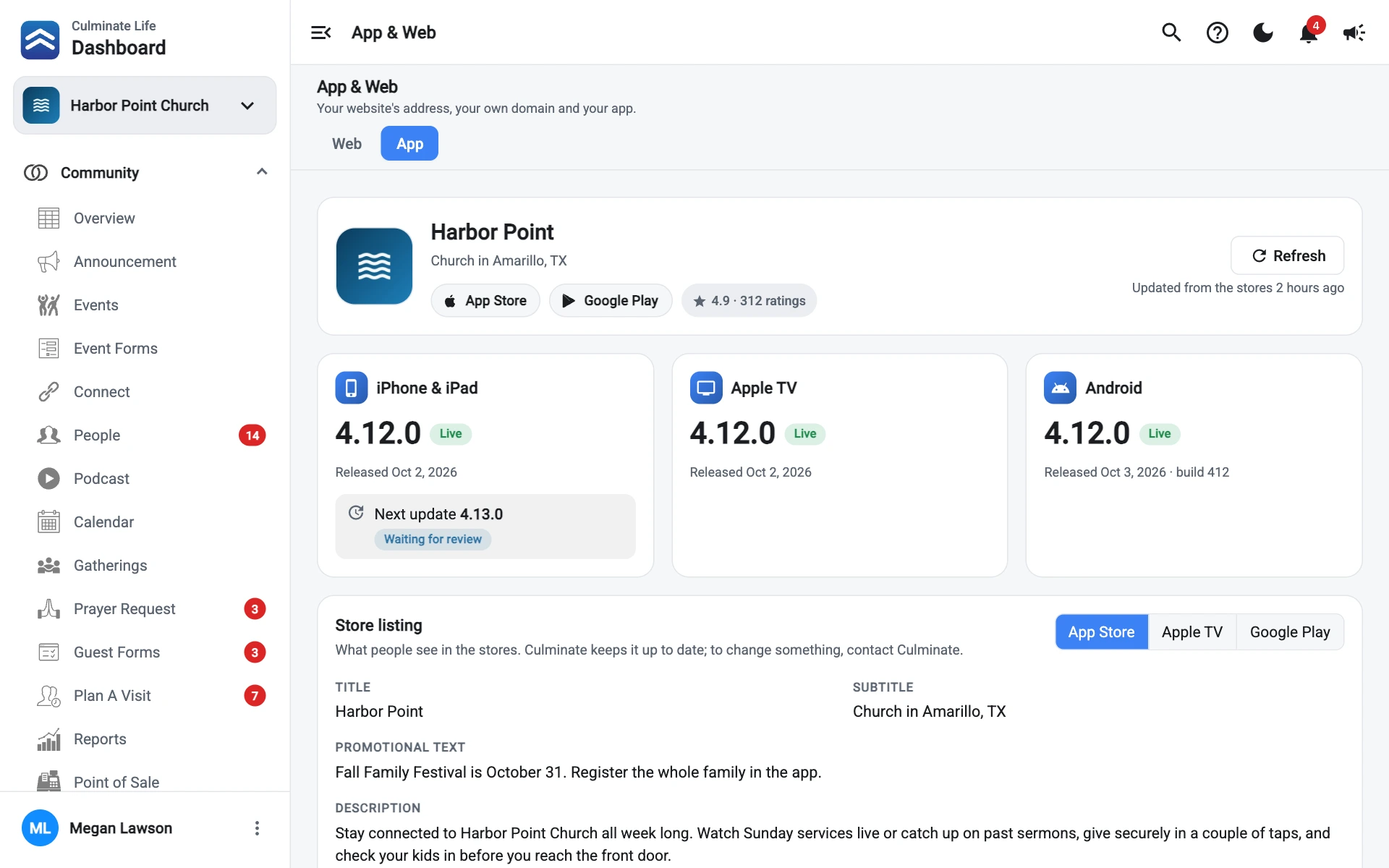
Task: Open Megan Lawson's three-dot menu
Action: pyautogui.click(x=257, y=828)
